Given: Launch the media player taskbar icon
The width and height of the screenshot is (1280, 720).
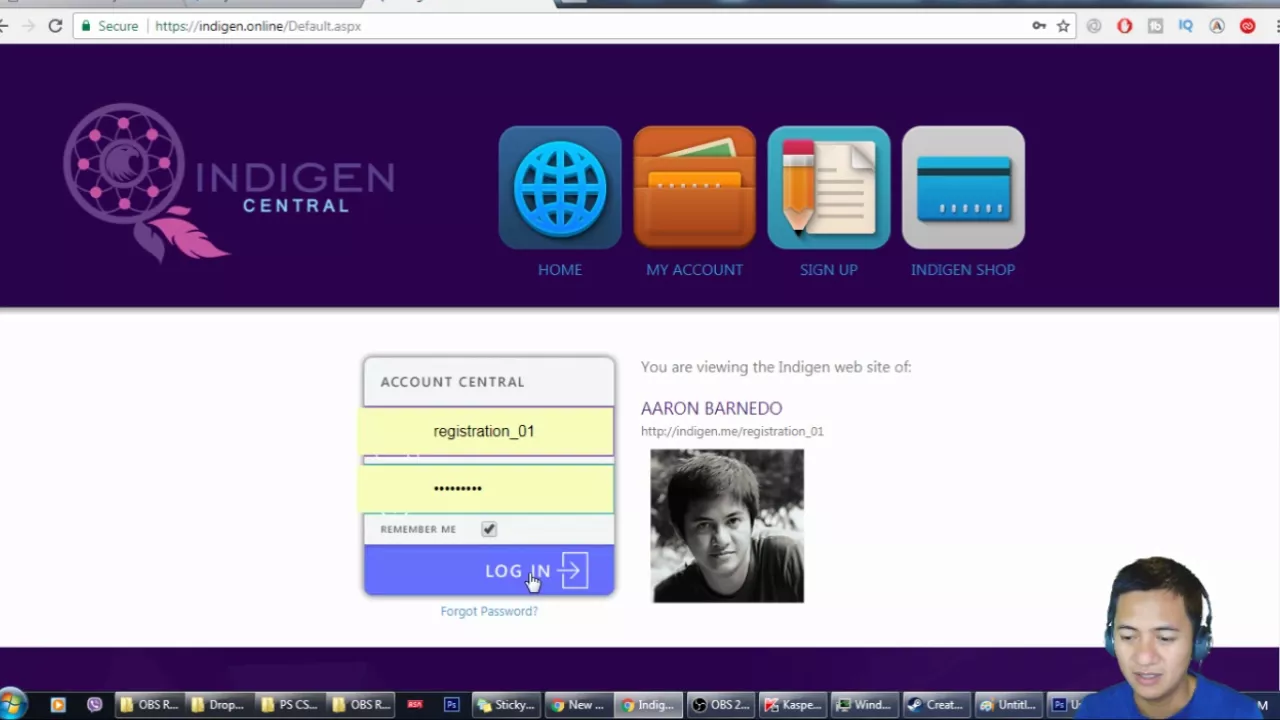Looking at the screenshot, I should point(57,705).
